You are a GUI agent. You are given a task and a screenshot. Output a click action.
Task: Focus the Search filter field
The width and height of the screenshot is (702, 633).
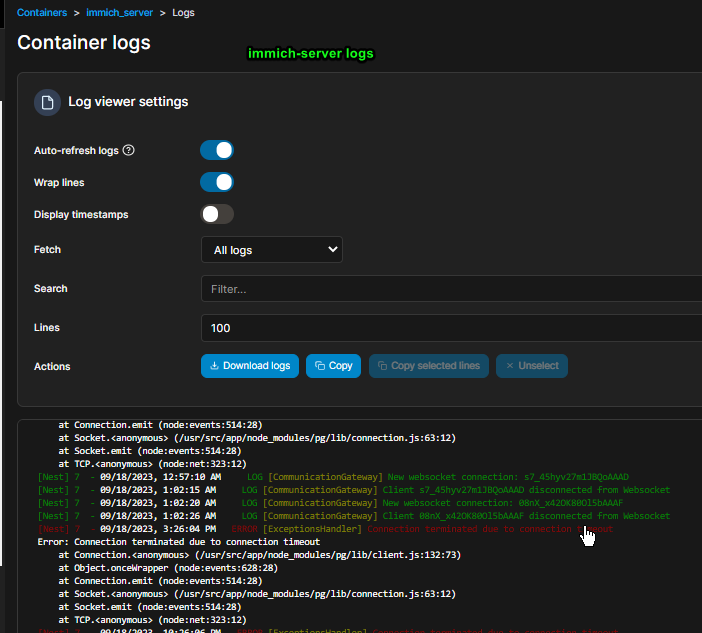451,289
